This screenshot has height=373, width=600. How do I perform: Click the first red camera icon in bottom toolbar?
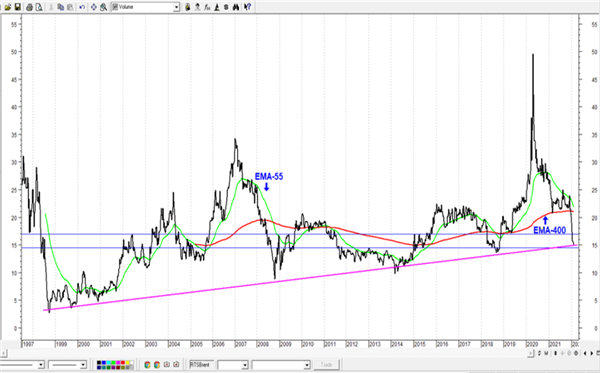(x=167, y=365)
